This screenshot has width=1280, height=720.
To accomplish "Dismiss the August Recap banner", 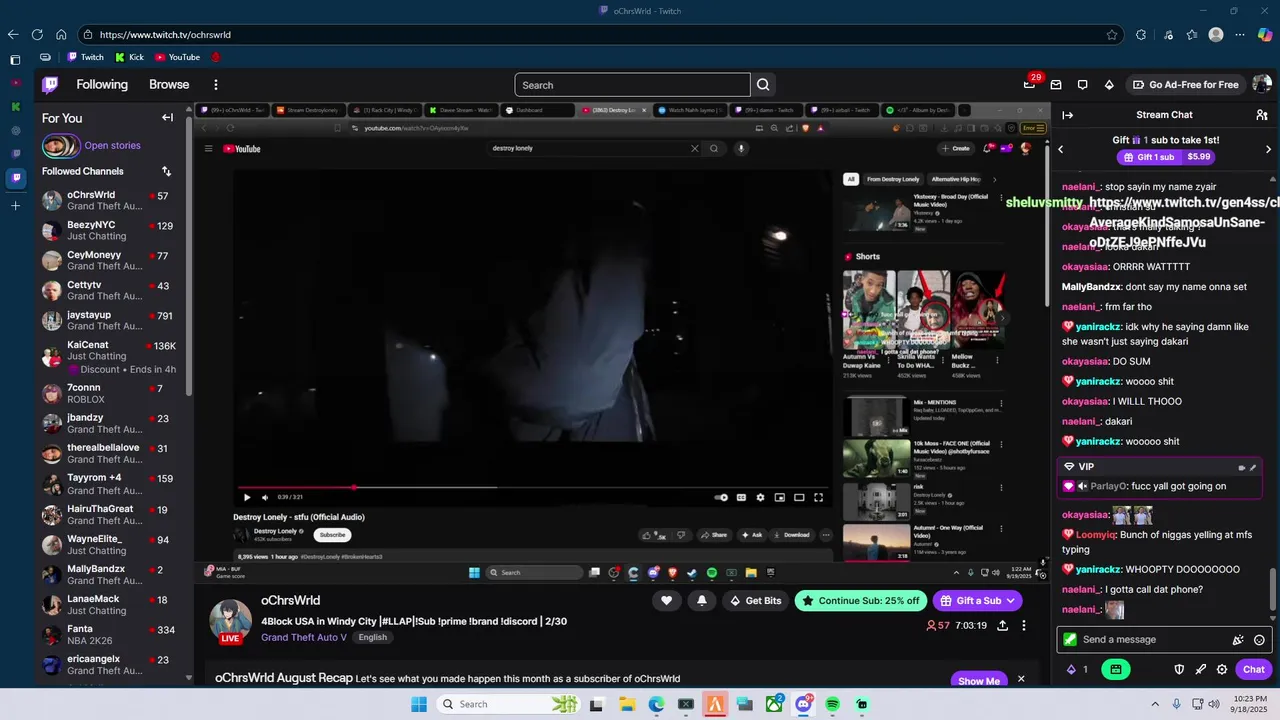I will point(1021,679).
